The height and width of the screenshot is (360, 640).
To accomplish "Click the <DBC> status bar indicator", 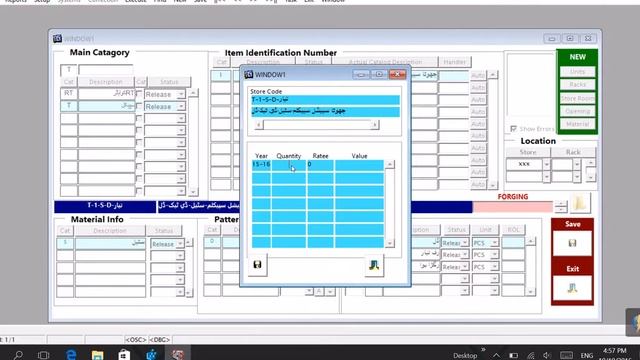I will pos(160,340).
